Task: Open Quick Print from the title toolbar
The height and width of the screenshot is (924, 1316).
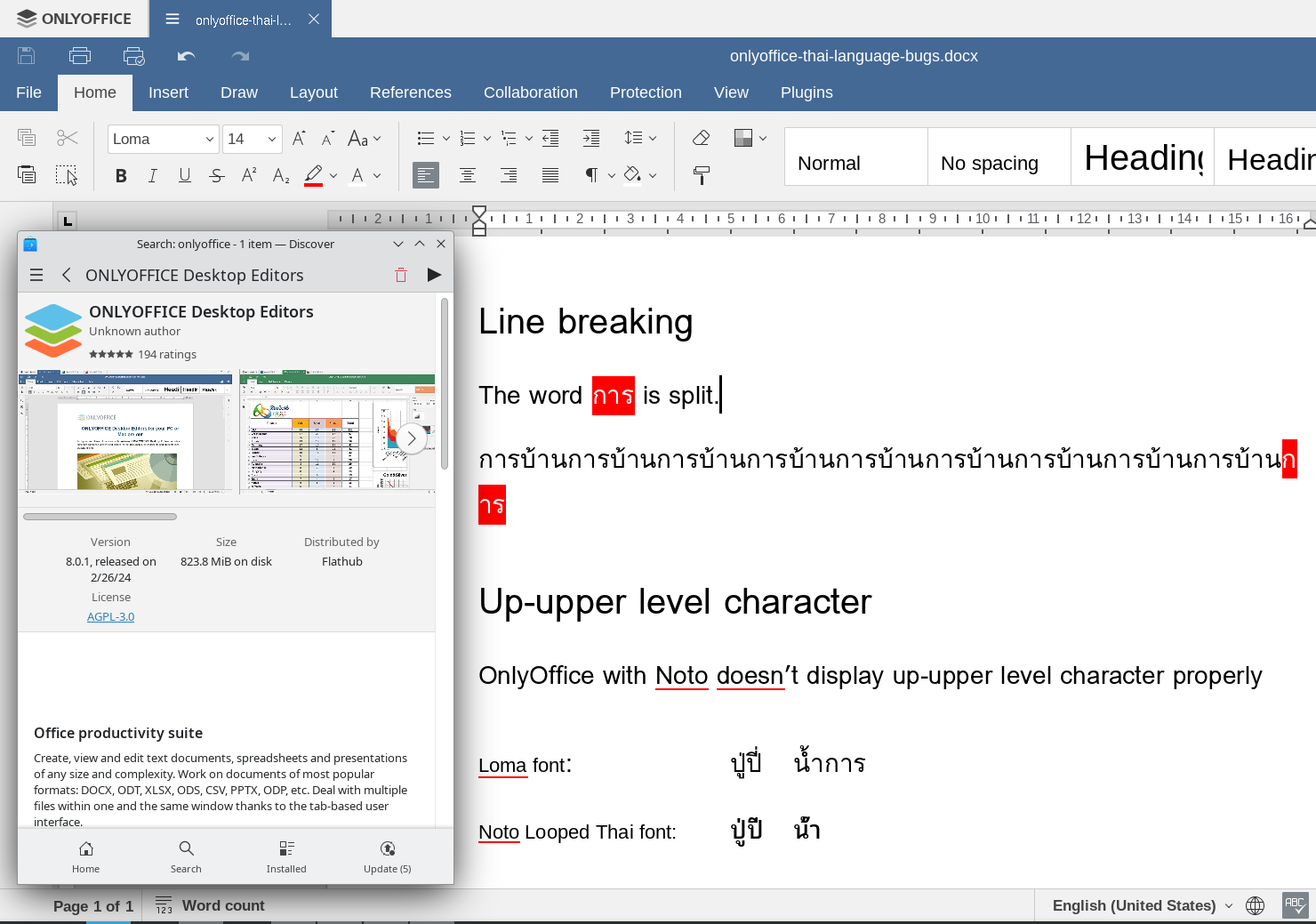Action: pos(133,56)
